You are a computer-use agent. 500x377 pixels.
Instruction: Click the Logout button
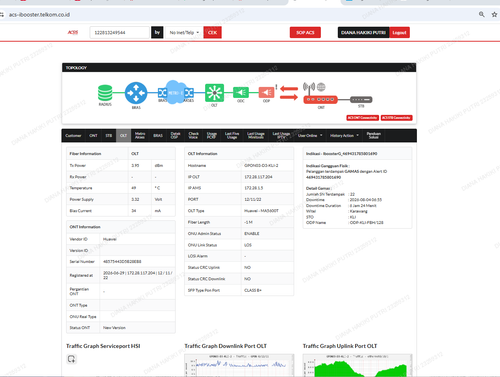point(399,32)
